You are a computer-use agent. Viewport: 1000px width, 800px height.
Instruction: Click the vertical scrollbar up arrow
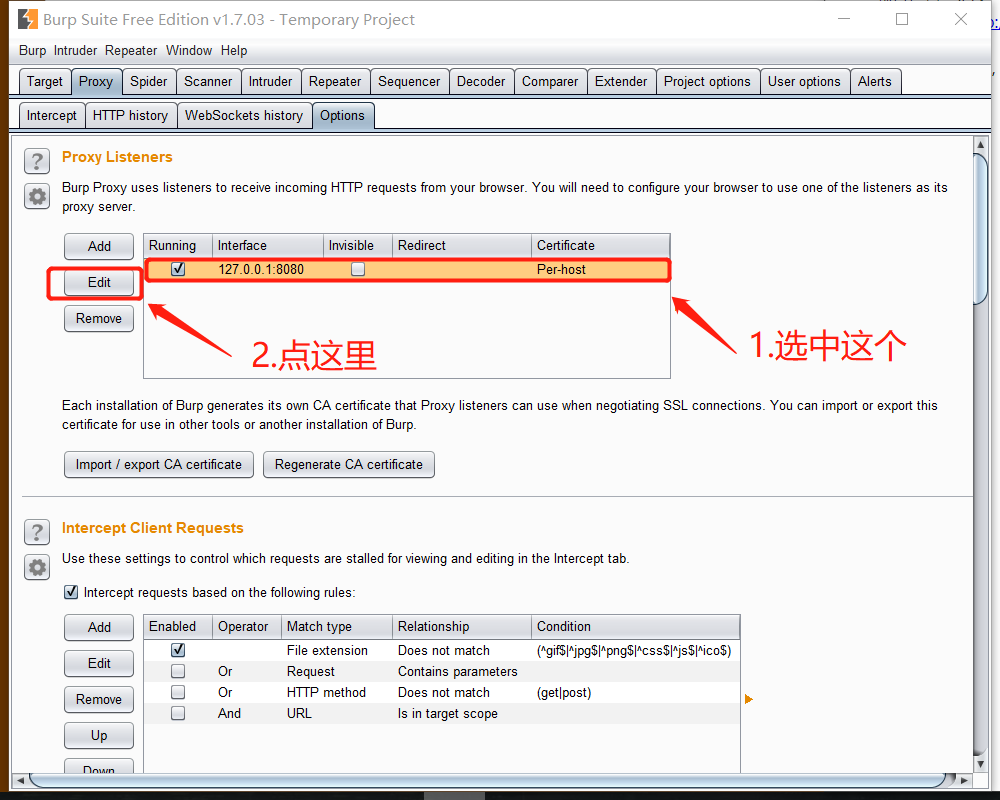coord(981,145)
